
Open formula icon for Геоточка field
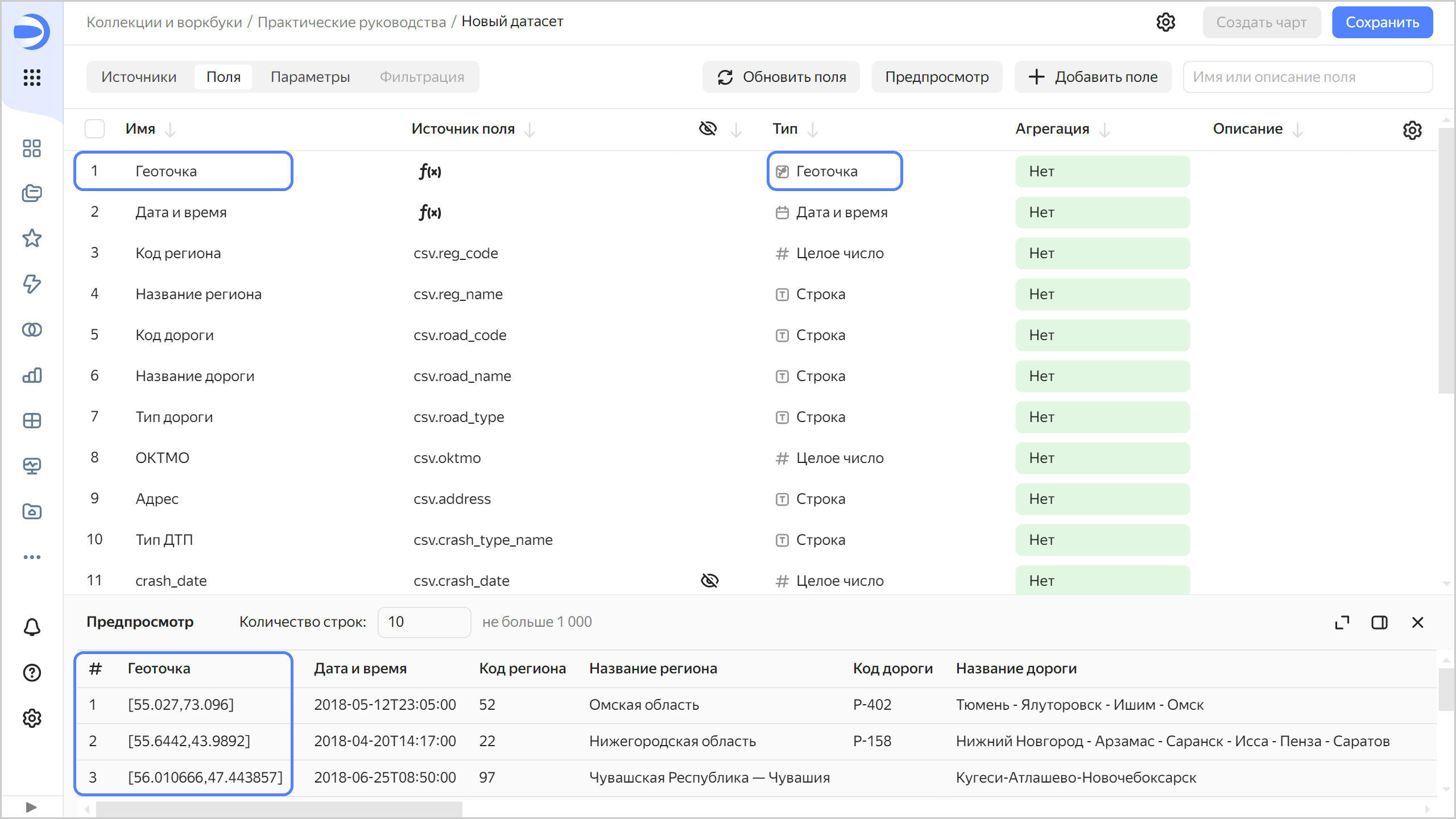[430, 171]
